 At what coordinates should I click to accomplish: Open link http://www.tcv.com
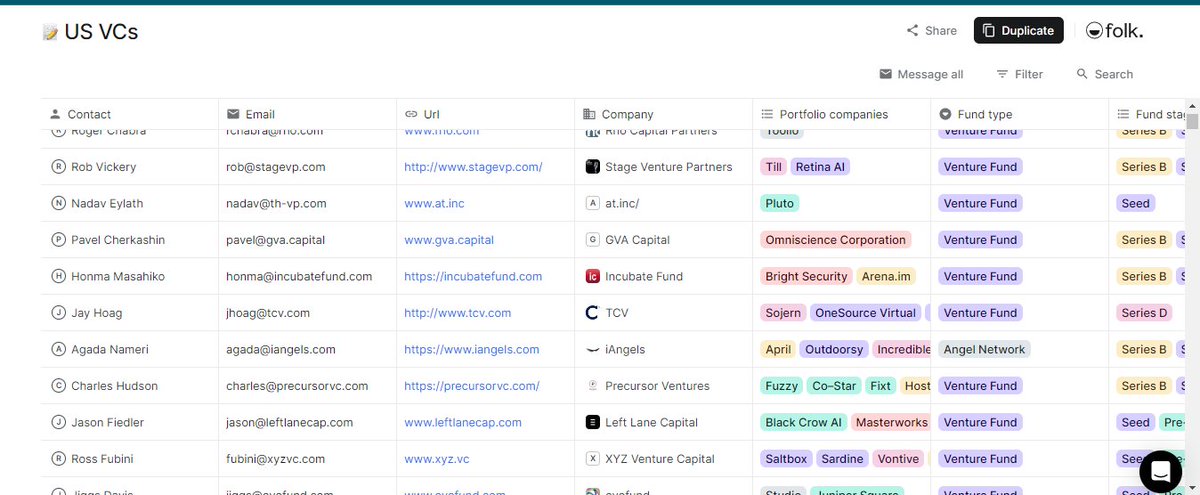[x=458, y=313]
